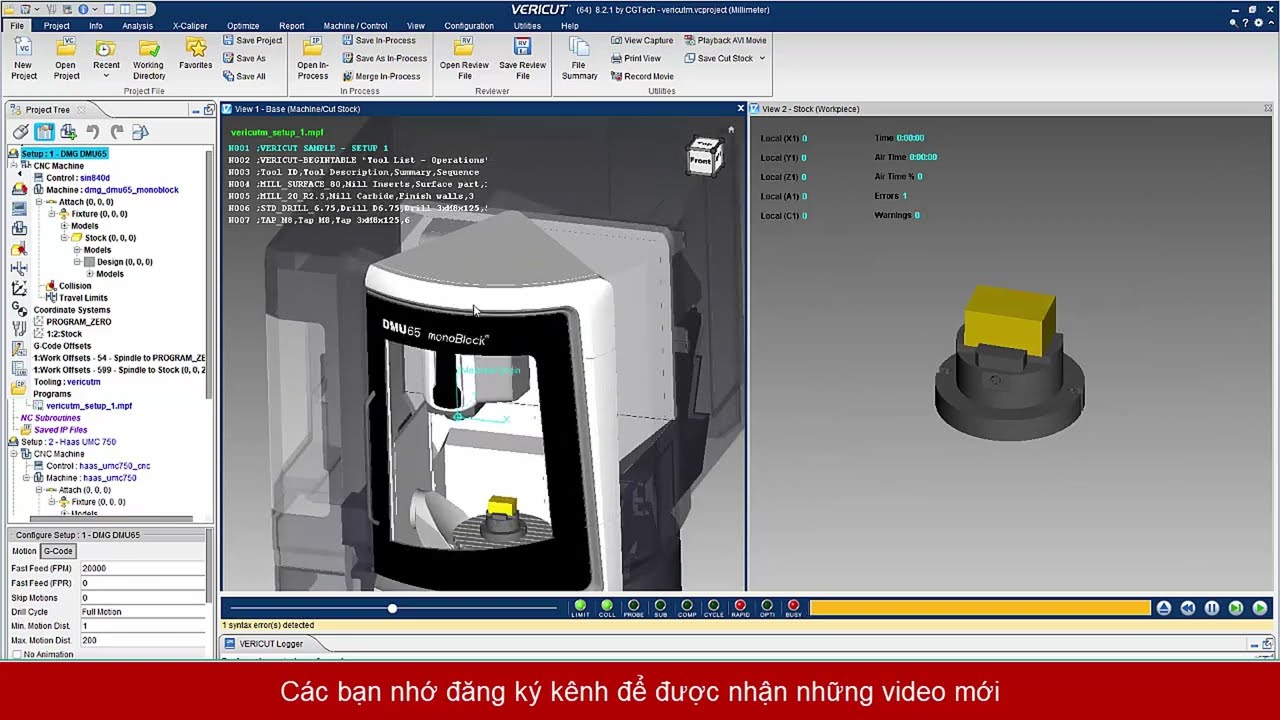Open the Configuration tab

click(x=469, y=26)
